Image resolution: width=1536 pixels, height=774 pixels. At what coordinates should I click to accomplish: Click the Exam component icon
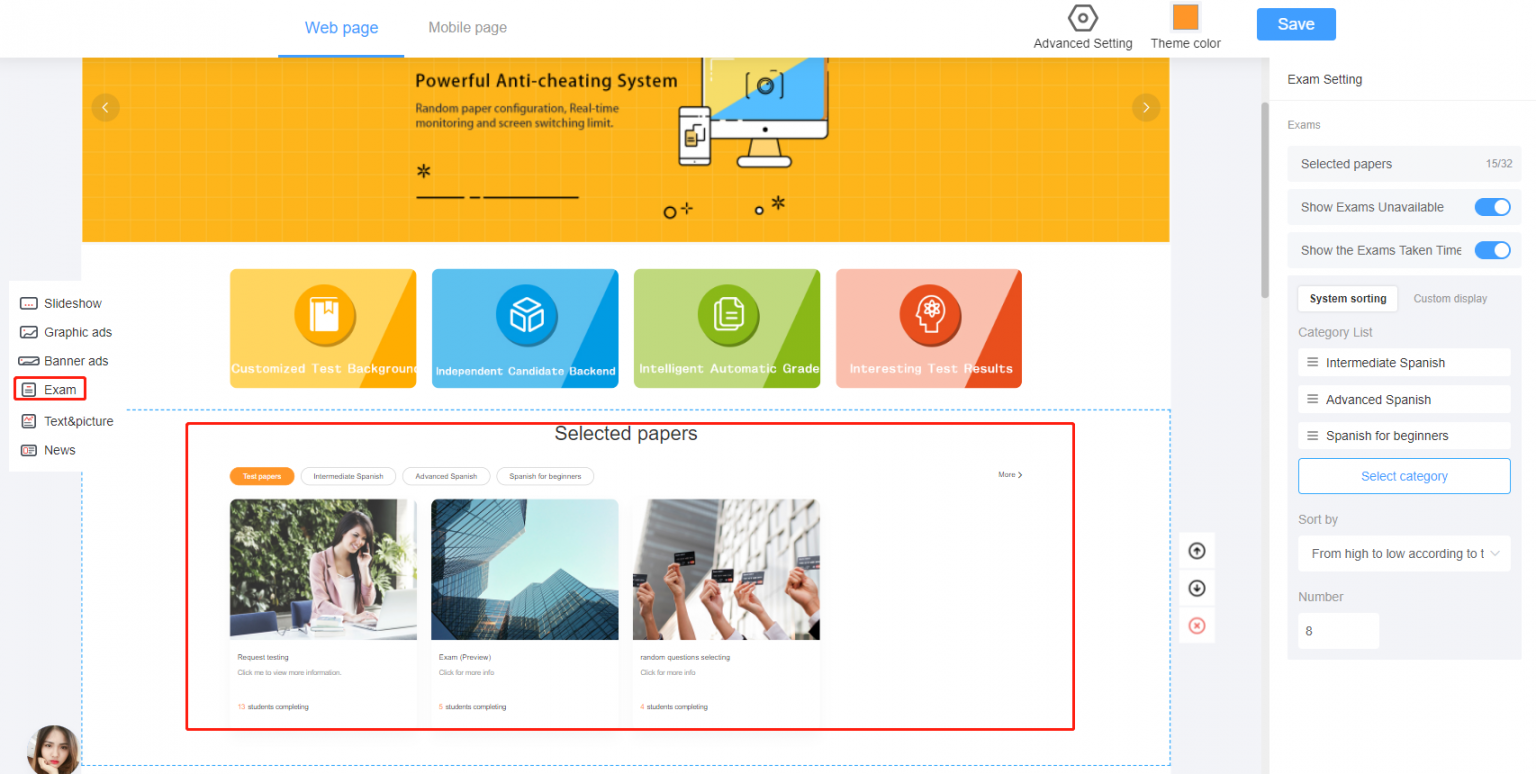[27, 390]
